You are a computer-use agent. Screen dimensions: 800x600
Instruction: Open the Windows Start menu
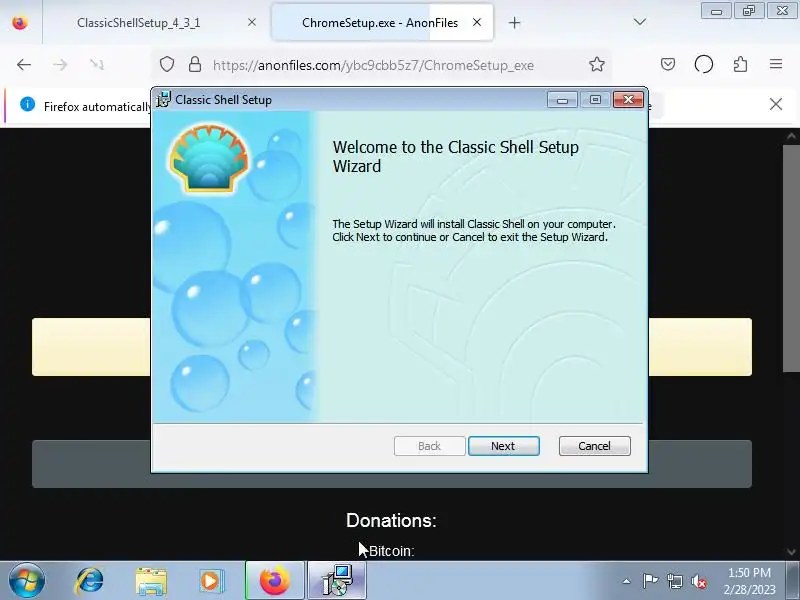coord(27,581)
